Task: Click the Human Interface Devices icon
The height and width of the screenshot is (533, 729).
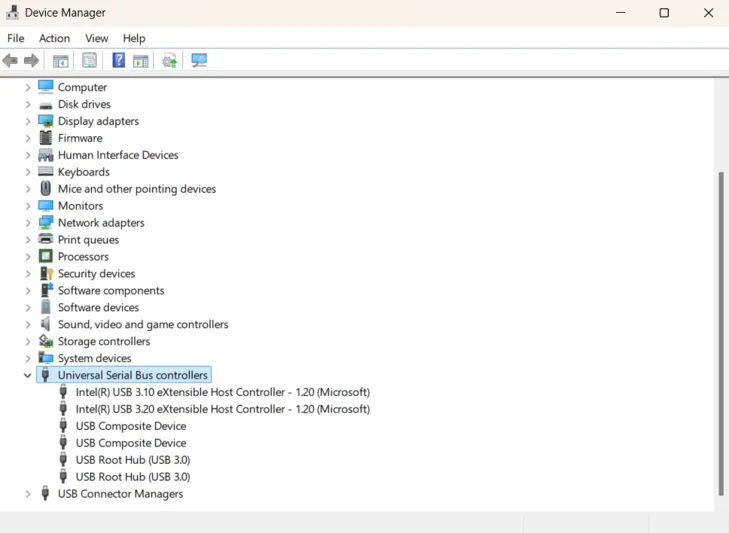Action: coord(46,155)
